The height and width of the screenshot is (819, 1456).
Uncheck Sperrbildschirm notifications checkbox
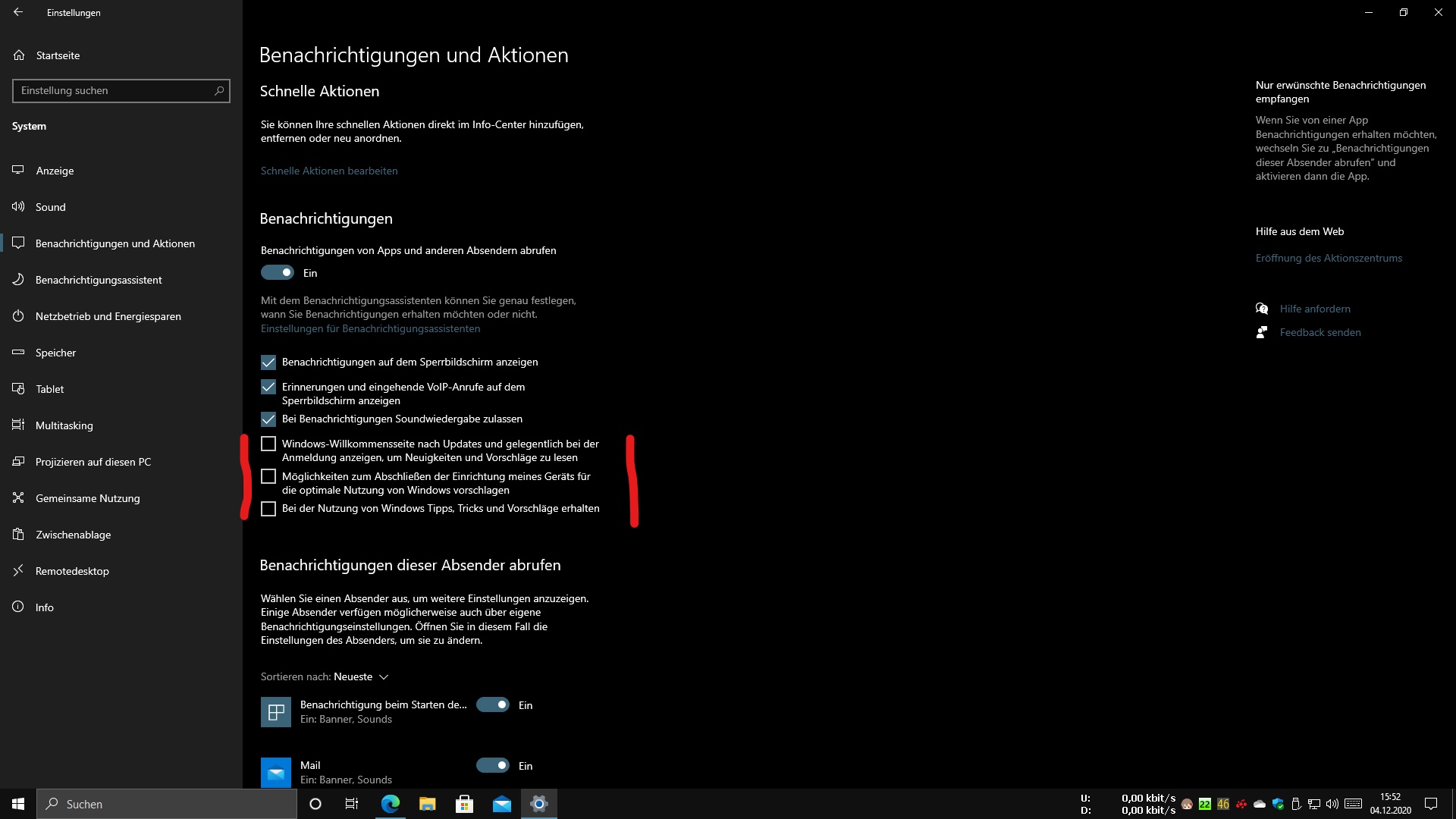(x=268, y=362)
